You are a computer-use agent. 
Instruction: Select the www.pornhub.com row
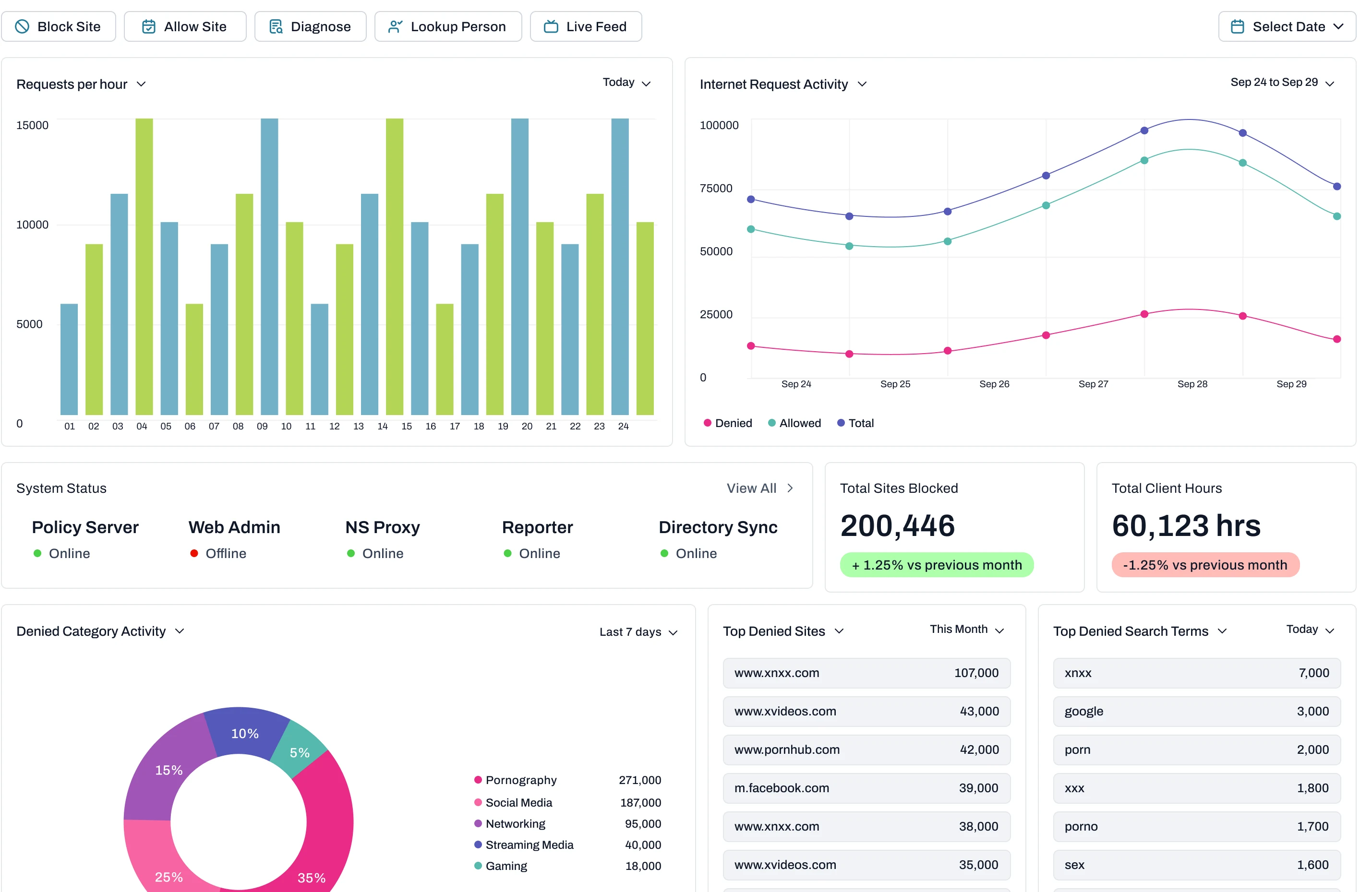867,749
